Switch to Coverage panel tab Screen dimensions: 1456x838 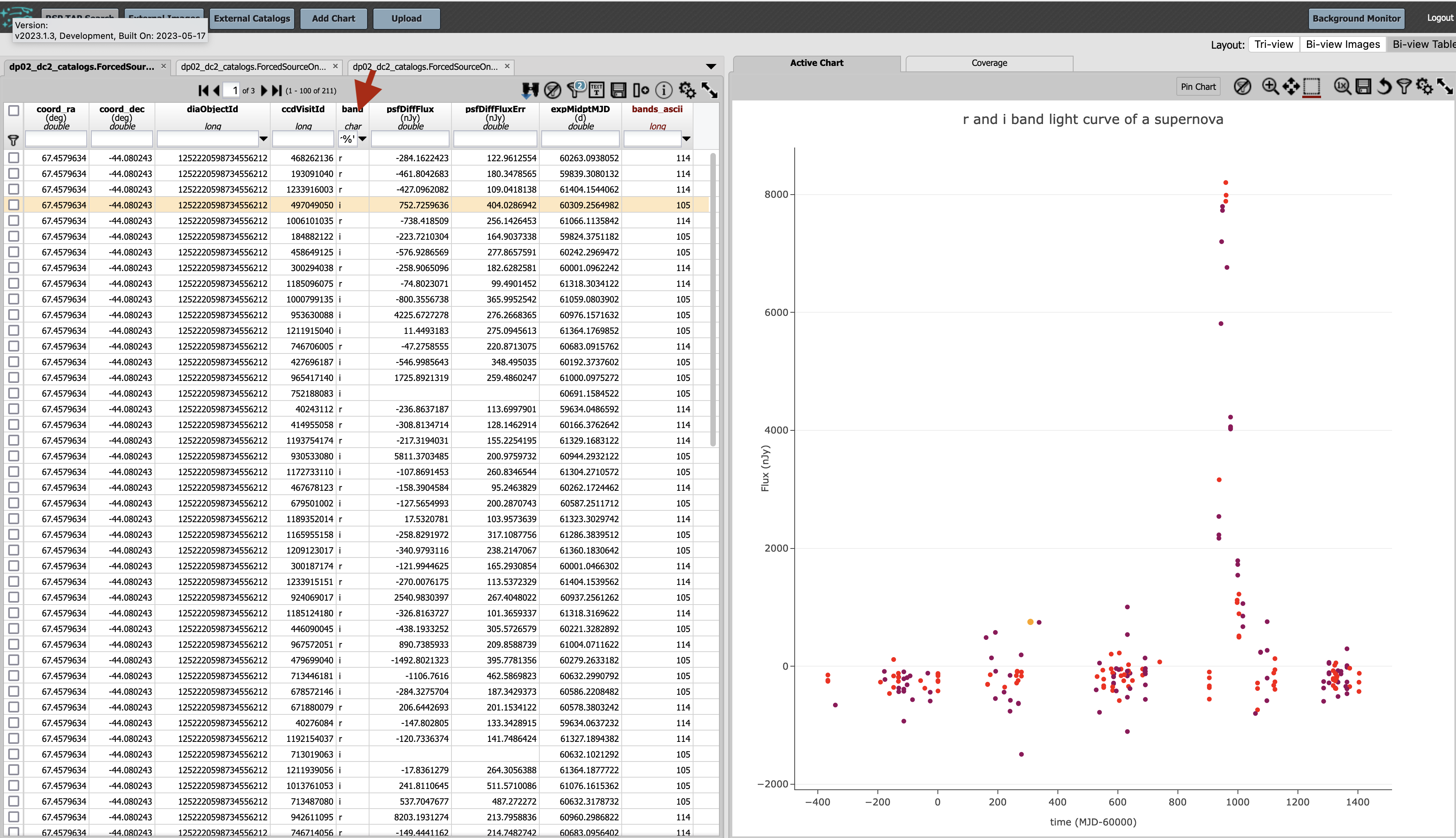point(988,63)
